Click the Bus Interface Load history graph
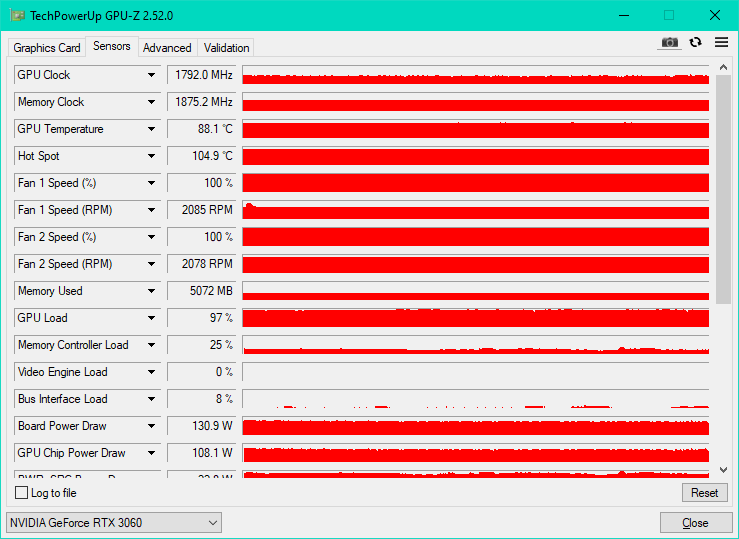The height and width of the screenshot is (539, 739). (x=476, y=399)
